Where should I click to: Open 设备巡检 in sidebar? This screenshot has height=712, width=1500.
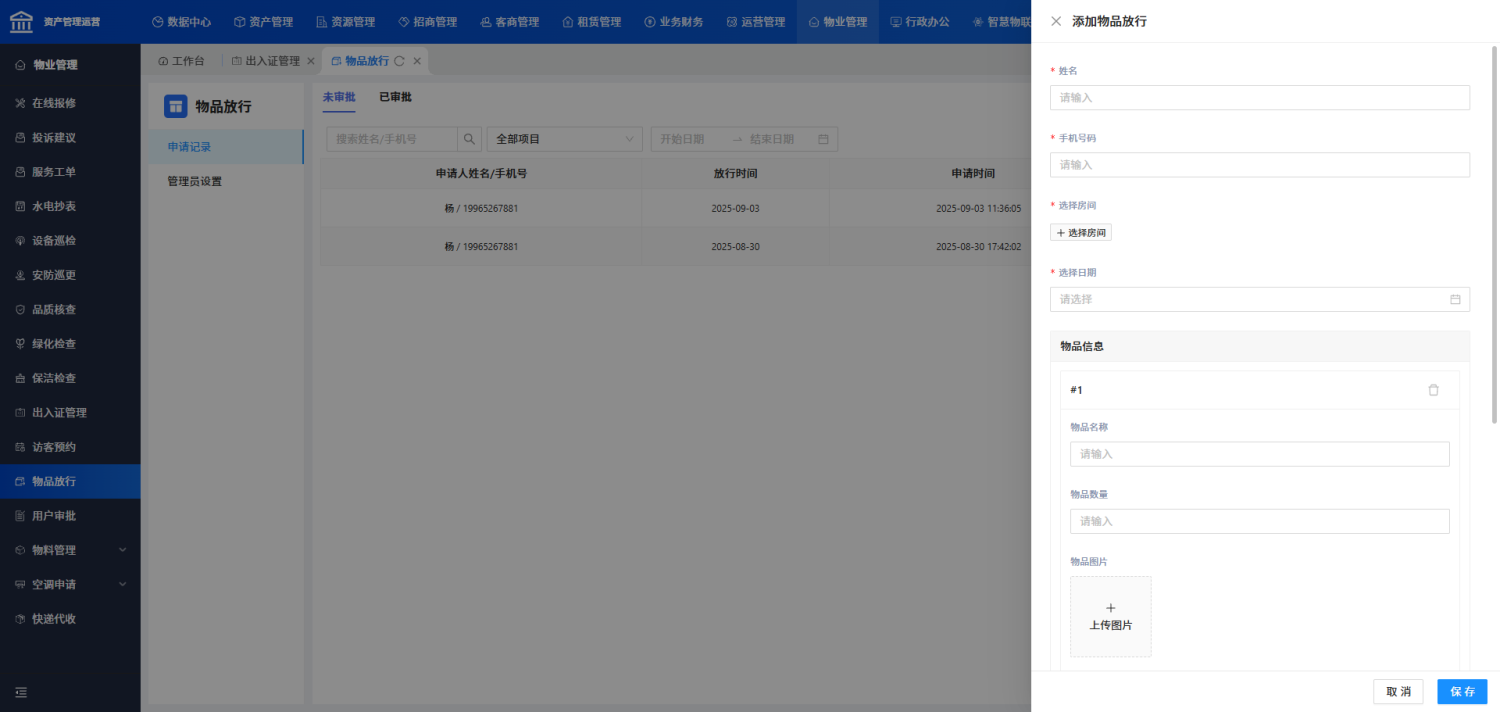(70, 241)
